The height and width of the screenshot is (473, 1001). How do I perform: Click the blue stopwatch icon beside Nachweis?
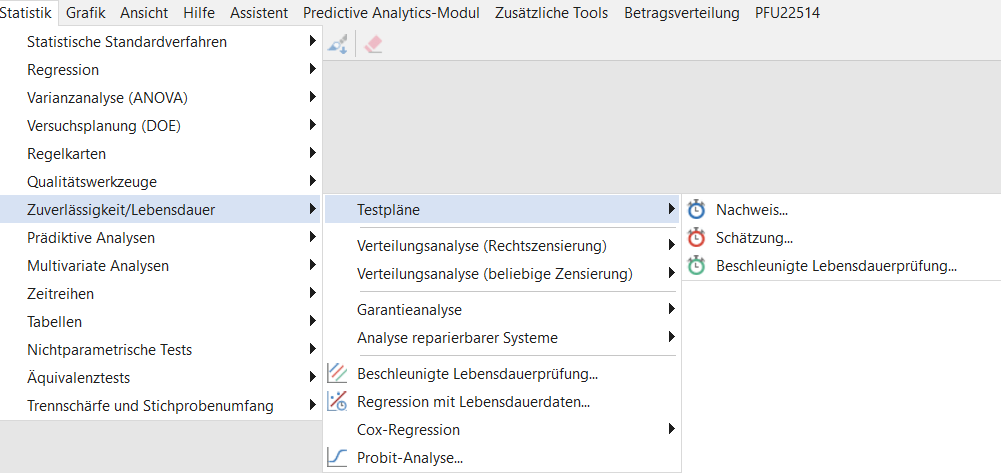pos(696,209)
